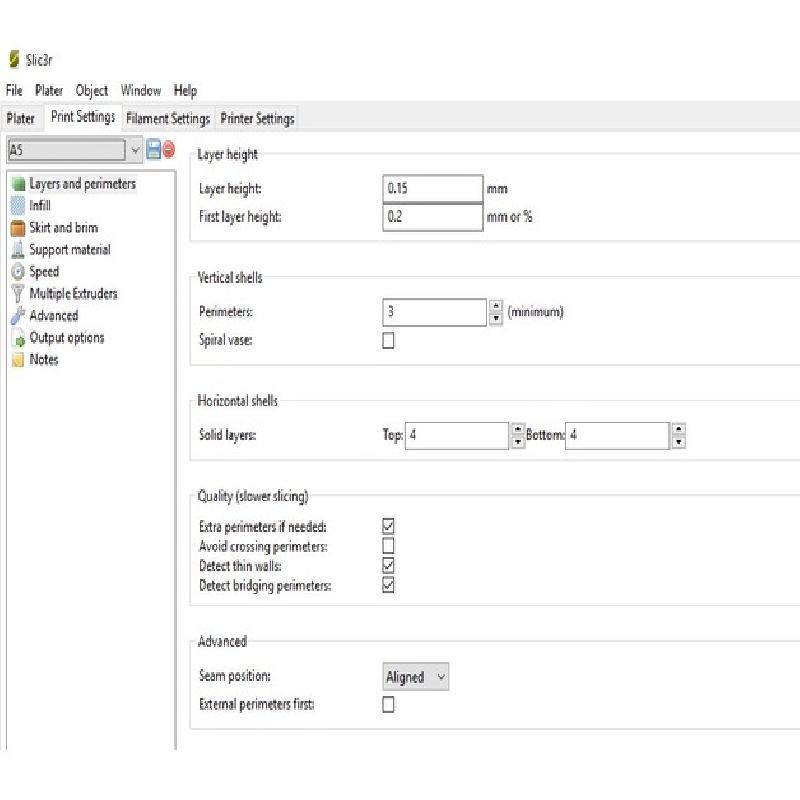Open the File menu
800x800 pixels.
(14, 91)
